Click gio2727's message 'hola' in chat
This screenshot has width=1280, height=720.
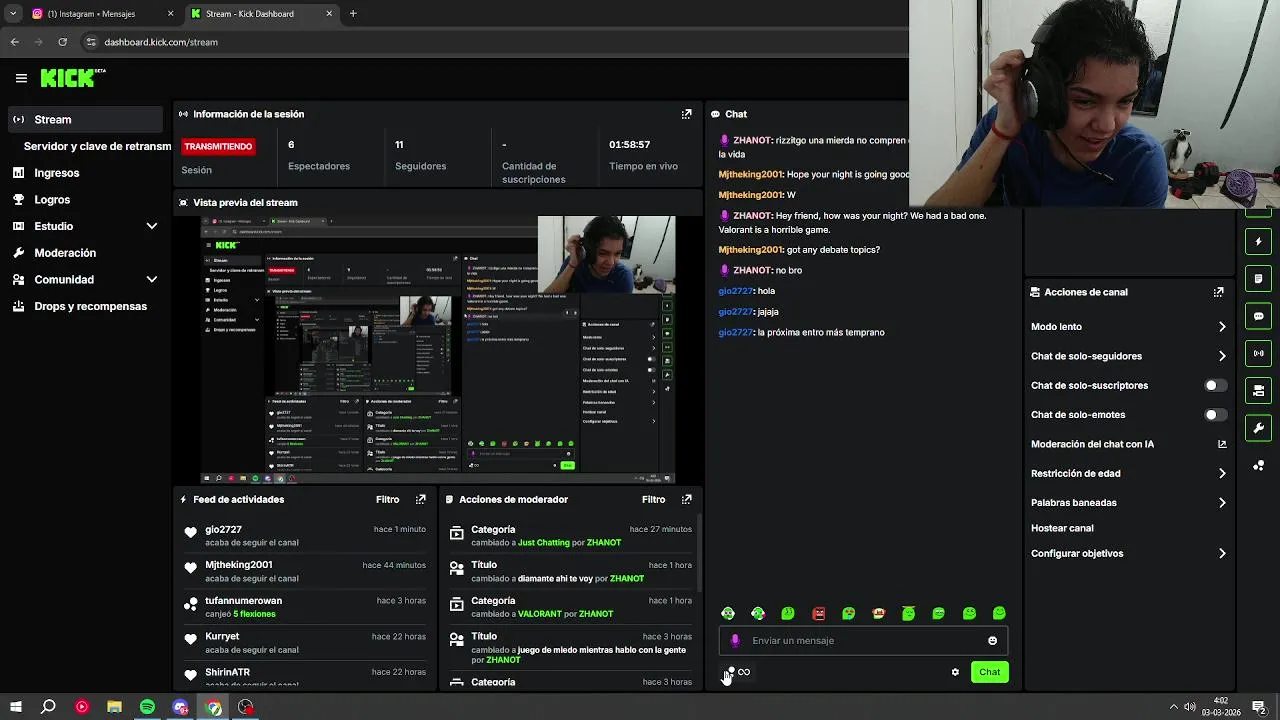(x=766, y=291)
